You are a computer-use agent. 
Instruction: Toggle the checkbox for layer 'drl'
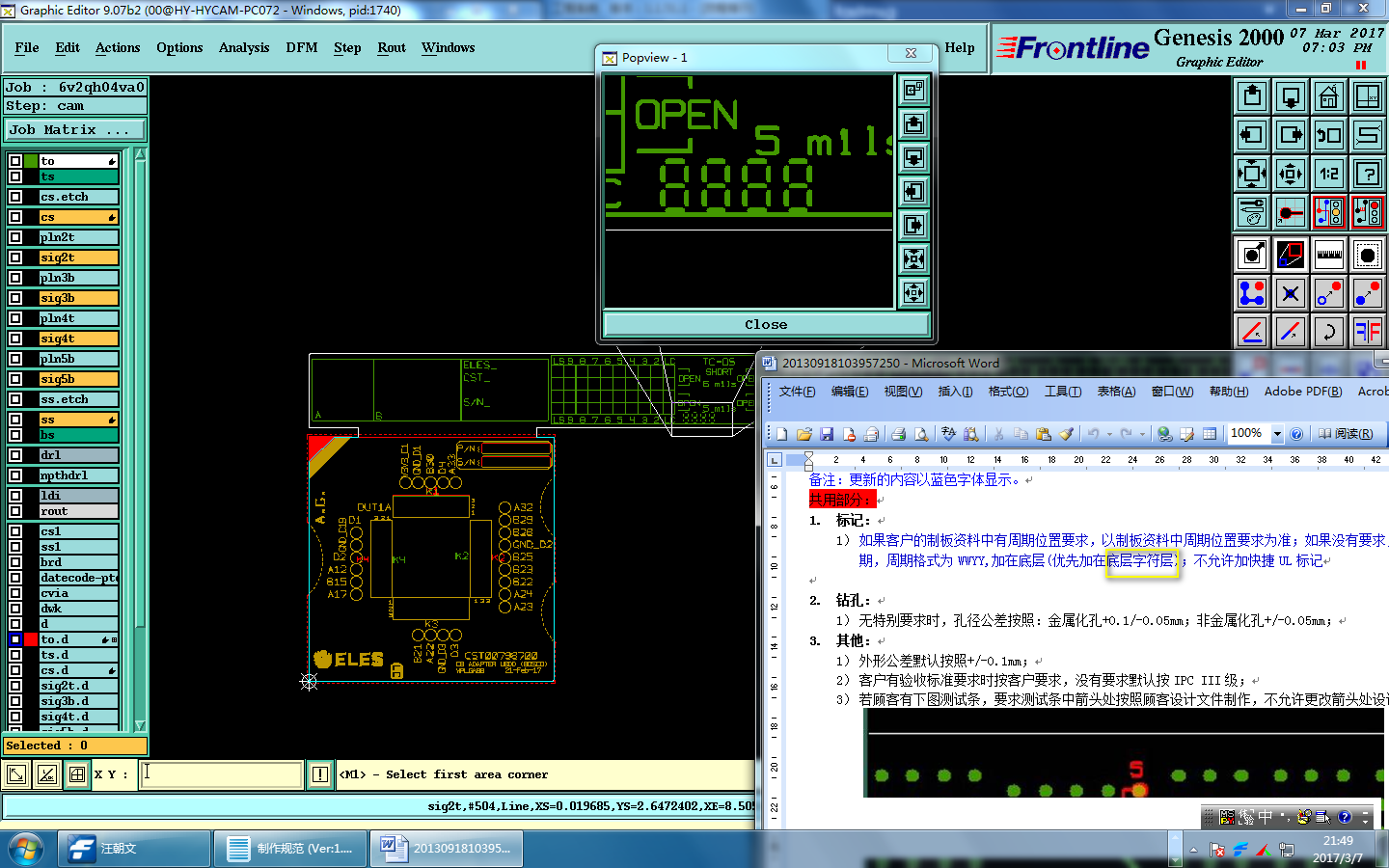click(x=15, y=455)
